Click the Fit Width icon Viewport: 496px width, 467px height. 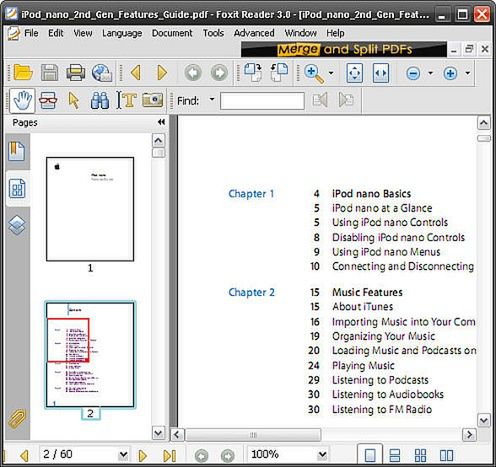coord(381,73)
